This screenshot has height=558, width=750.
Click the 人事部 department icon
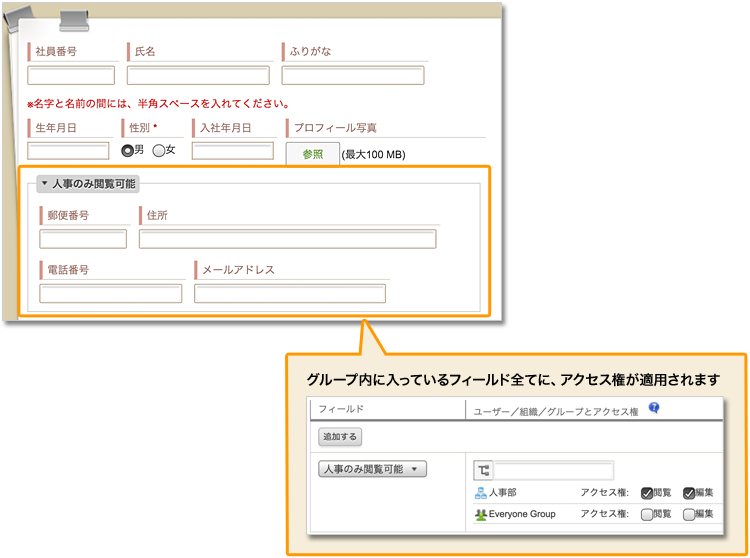click(x=481, y=492)
